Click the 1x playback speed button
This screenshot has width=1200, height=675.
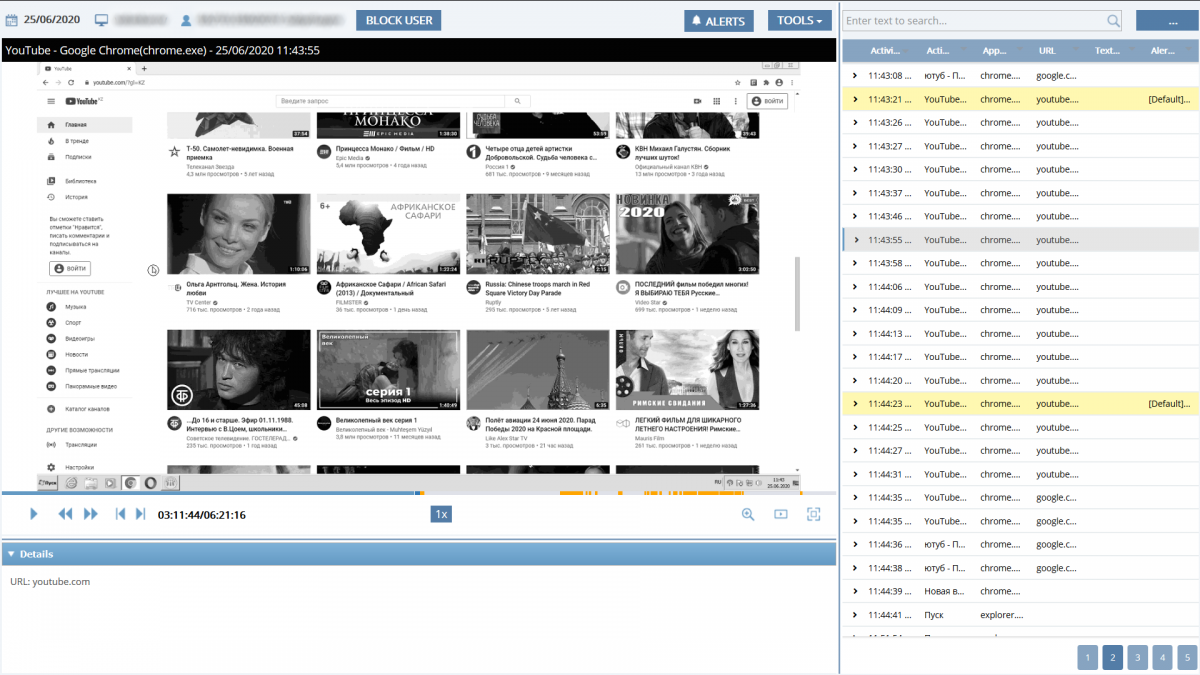[x=441, y=514]
